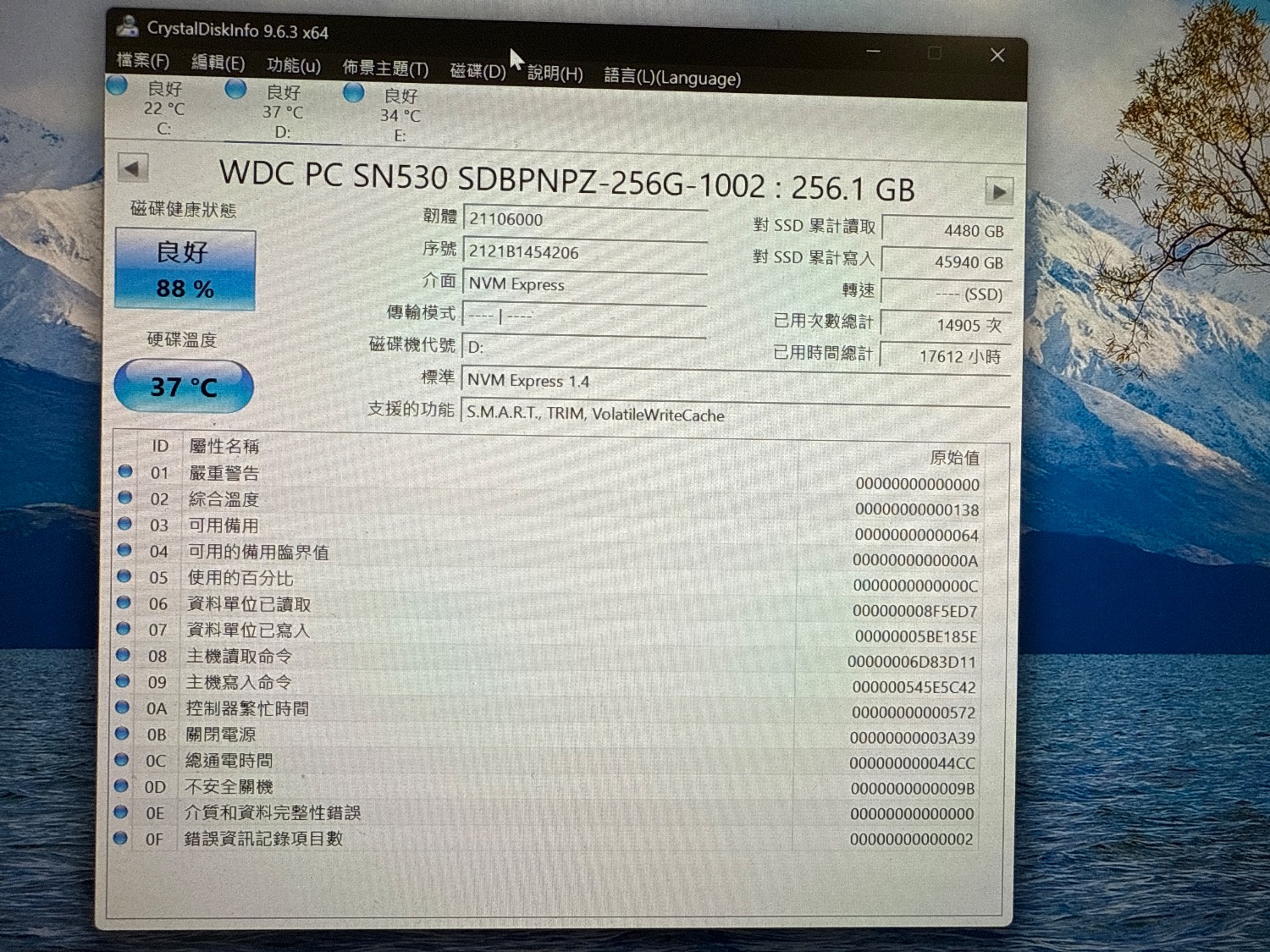Viewport: 1270px width, 952px height.
Task: Open the 磁碟(D) menu
Action: click(x=478, y=71)
